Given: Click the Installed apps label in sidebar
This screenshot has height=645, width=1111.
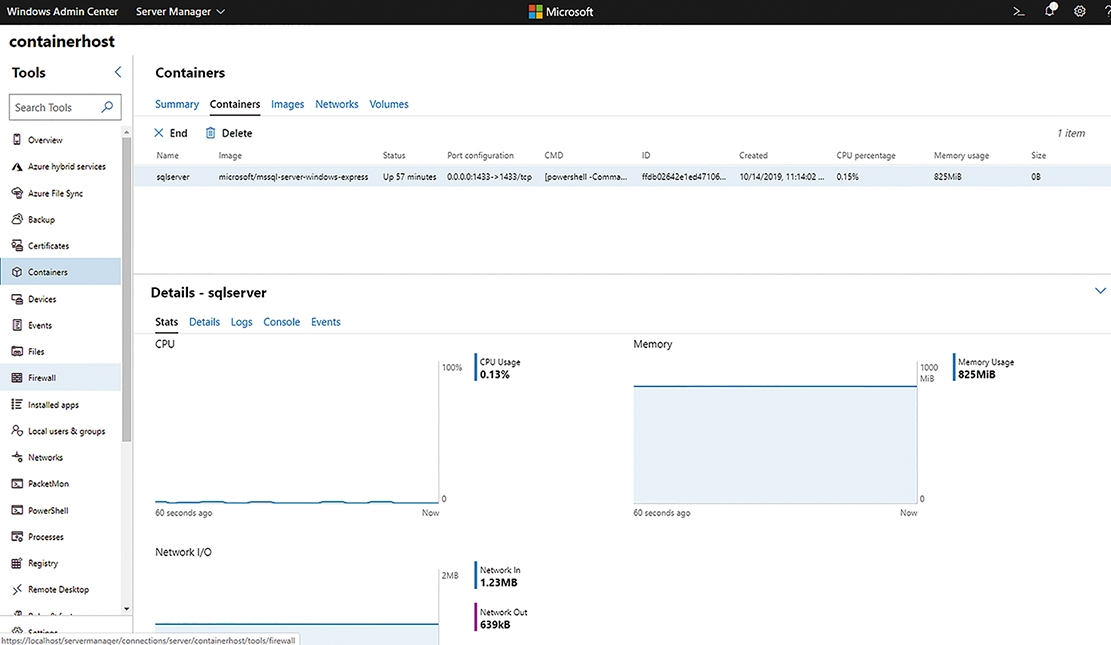Looking at the screenshot, I should tap(53, 405).
